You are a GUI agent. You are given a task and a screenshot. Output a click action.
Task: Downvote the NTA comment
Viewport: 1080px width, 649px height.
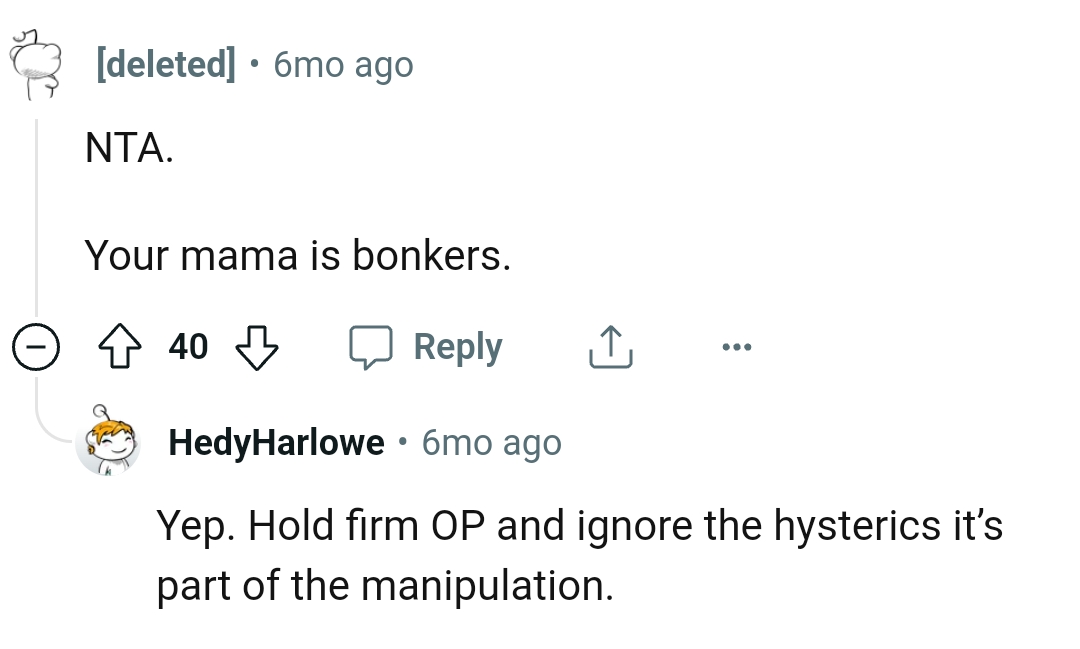[x=257, y=348]
